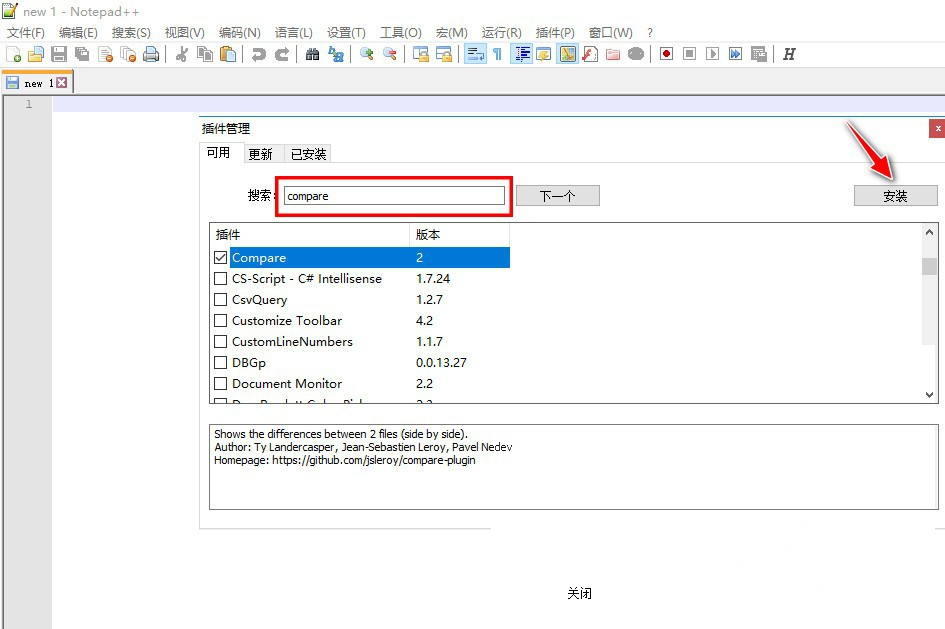Toggle the Indent guide toolbar icon
This screenshot has width=945, height=629.
(x=521, y=54)
